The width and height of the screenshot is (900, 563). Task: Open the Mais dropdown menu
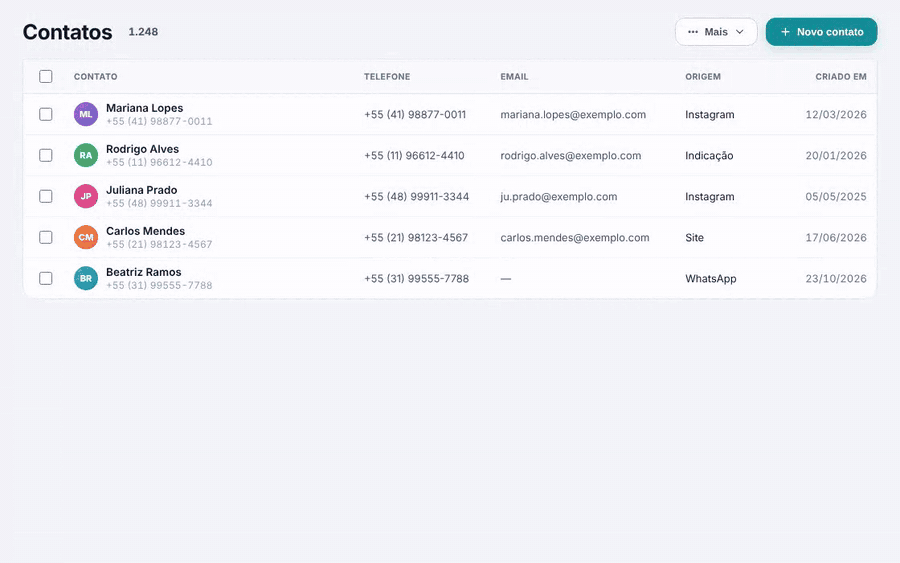[716, 32]
